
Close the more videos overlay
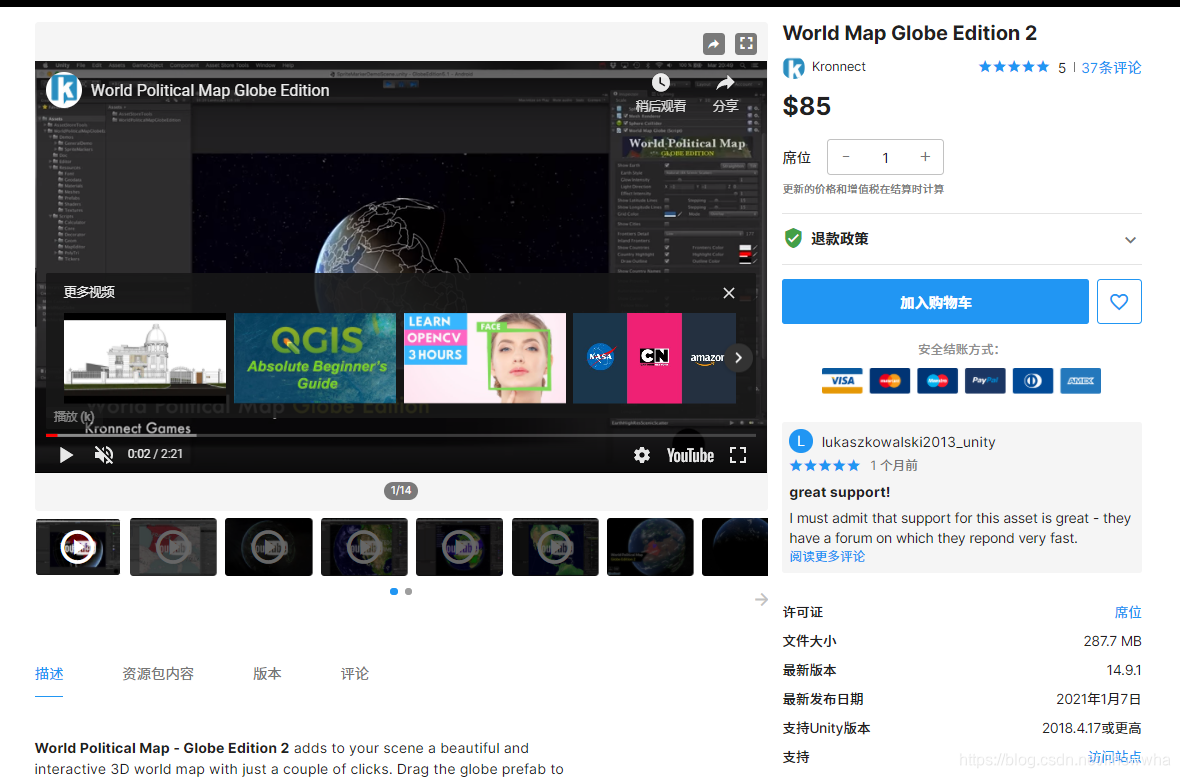pyautogui.click(x=728, y=293)
